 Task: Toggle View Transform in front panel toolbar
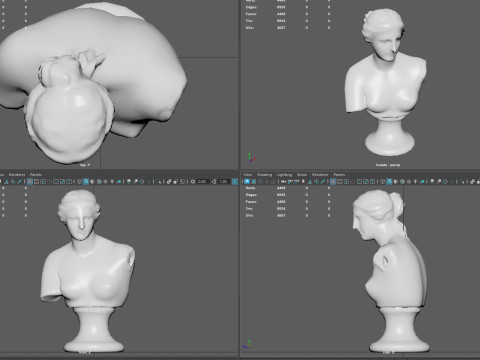click(x=235, y=181)
